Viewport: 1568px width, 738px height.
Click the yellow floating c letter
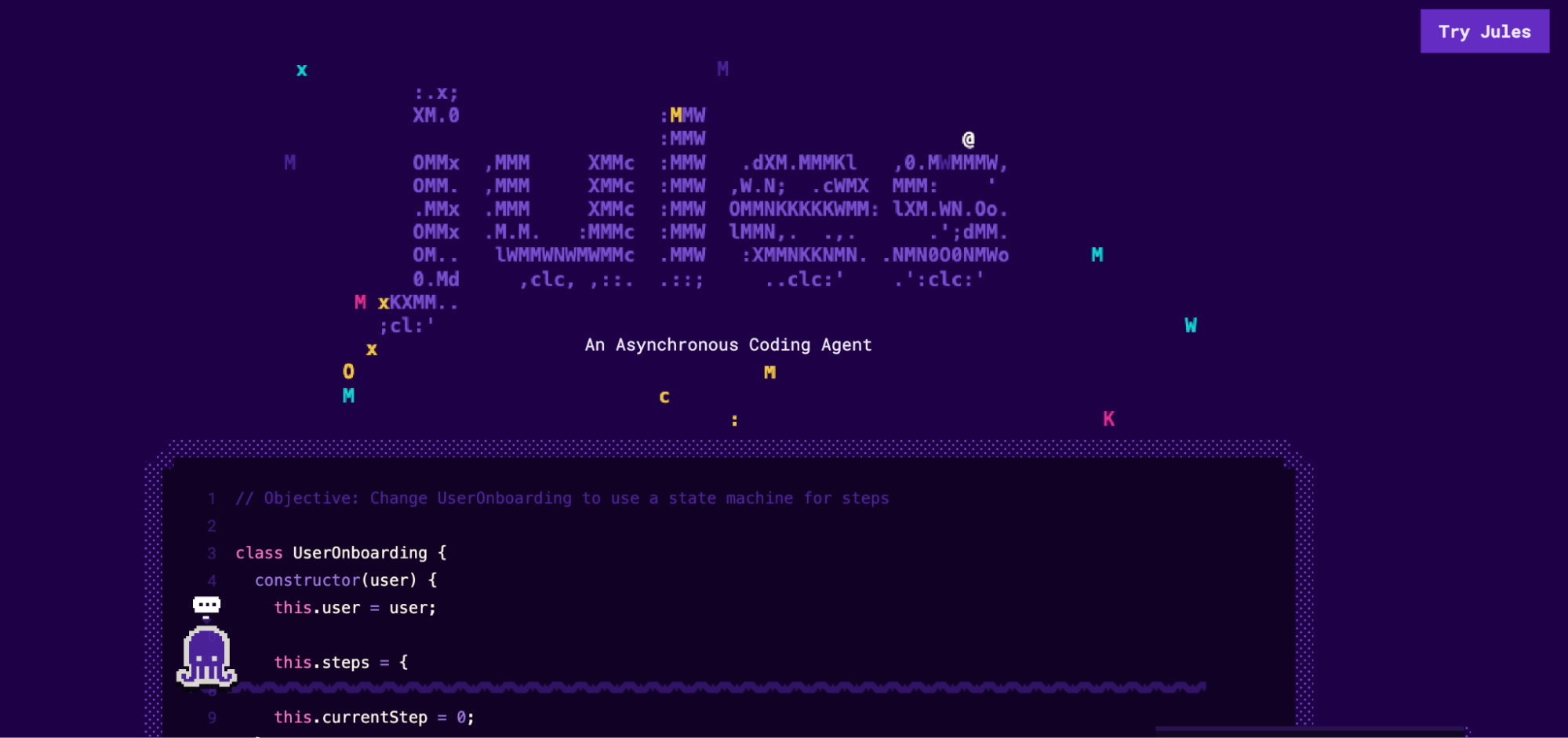(664, 398)
